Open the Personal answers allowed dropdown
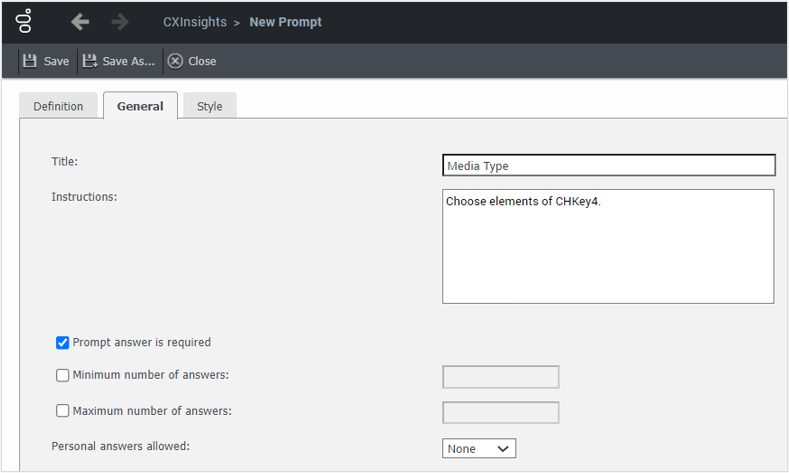The width and height of the screenshot is (789, 473). (x=479, y=449)
